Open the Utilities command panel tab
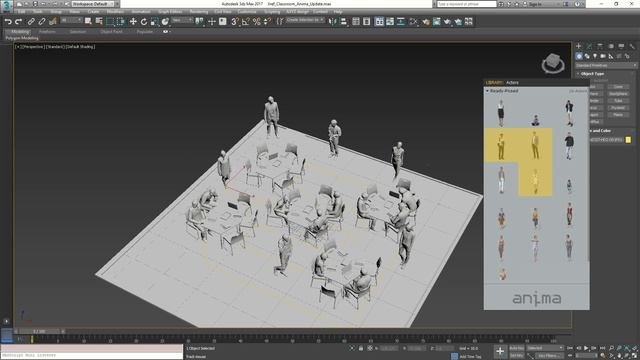The width and height of the screenshot is (640, 360). (632, 46)
